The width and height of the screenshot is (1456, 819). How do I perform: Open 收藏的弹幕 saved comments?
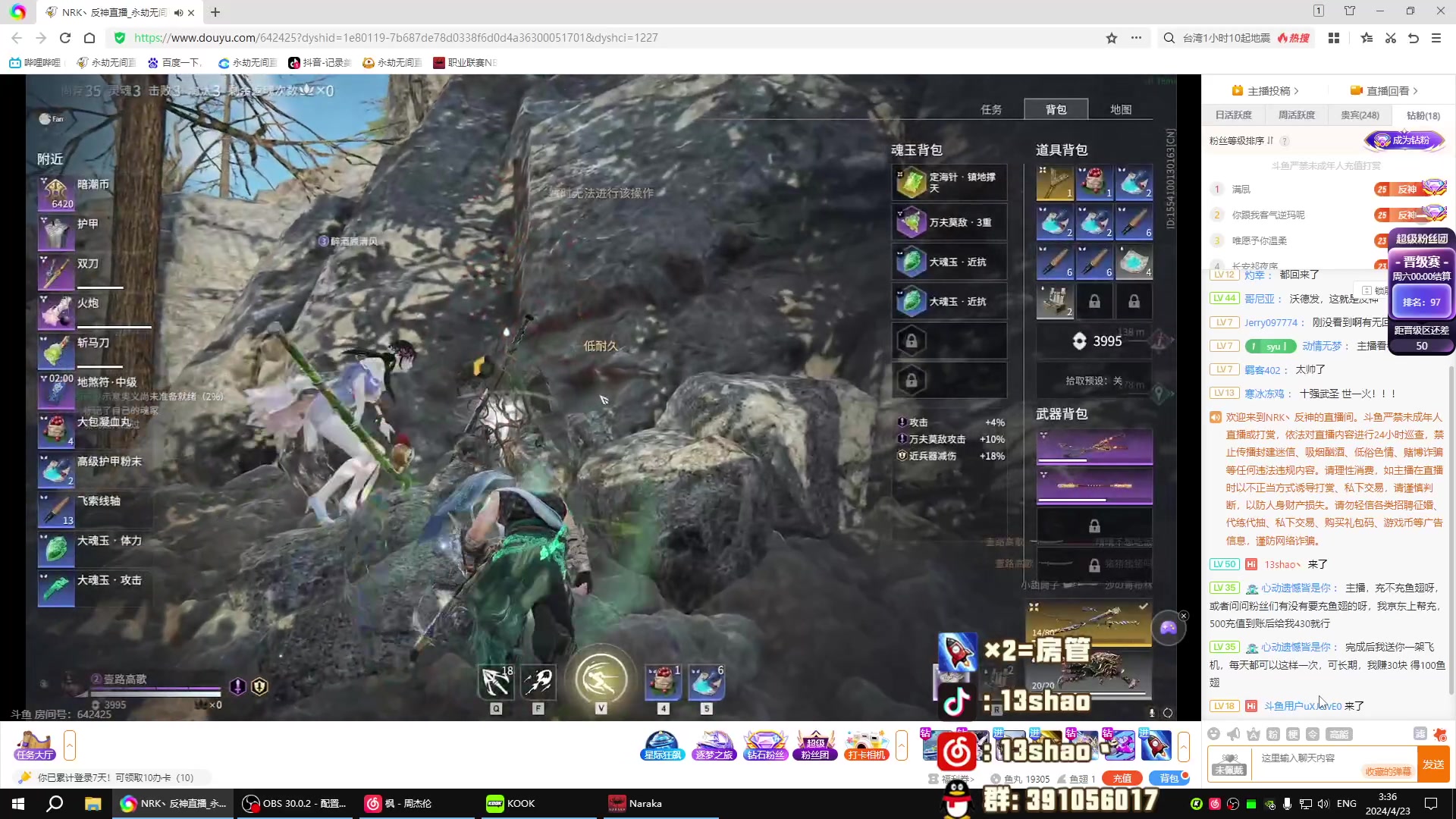coord(1389,771)
